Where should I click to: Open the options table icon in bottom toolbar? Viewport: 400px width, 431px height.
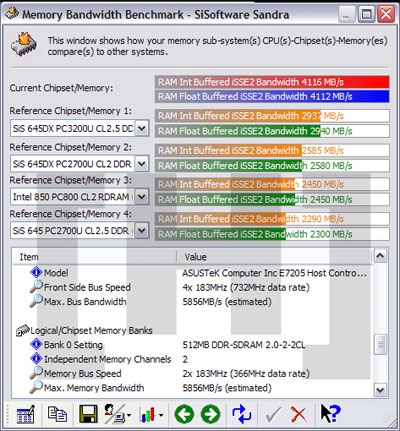[26, 414]
